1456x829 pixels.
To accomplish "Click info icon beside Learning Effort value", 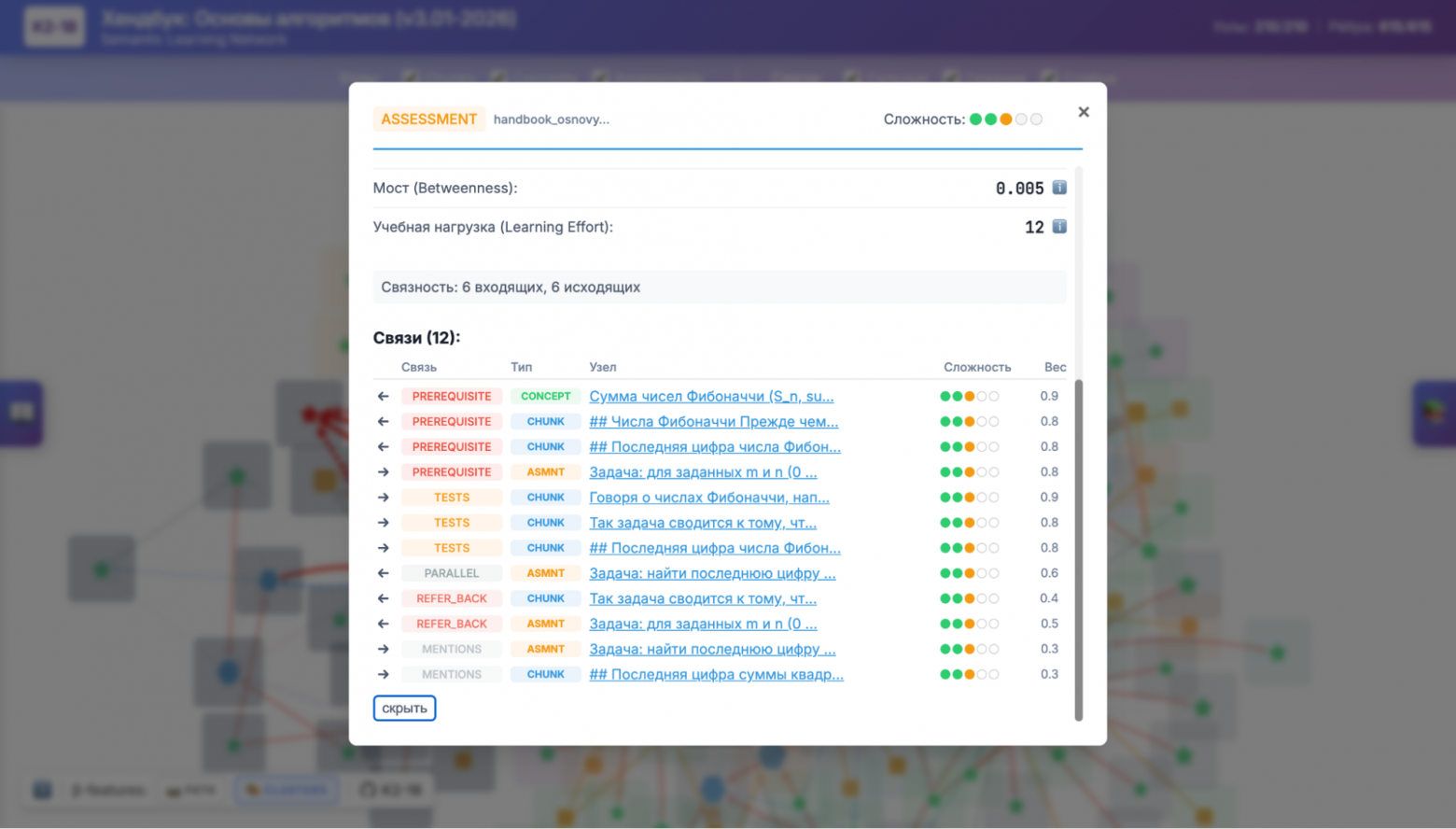I will (1059, 227).
